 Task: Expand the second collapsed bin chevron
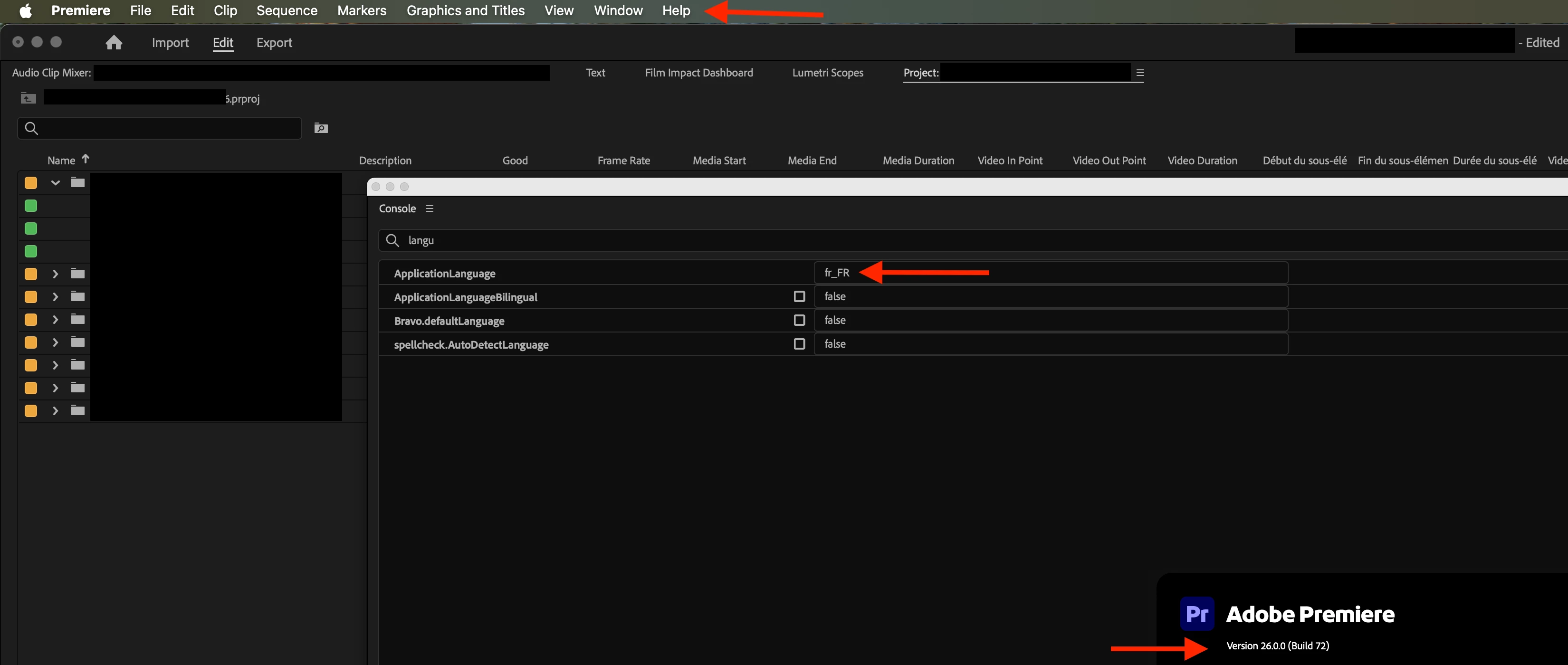point(56,296)
